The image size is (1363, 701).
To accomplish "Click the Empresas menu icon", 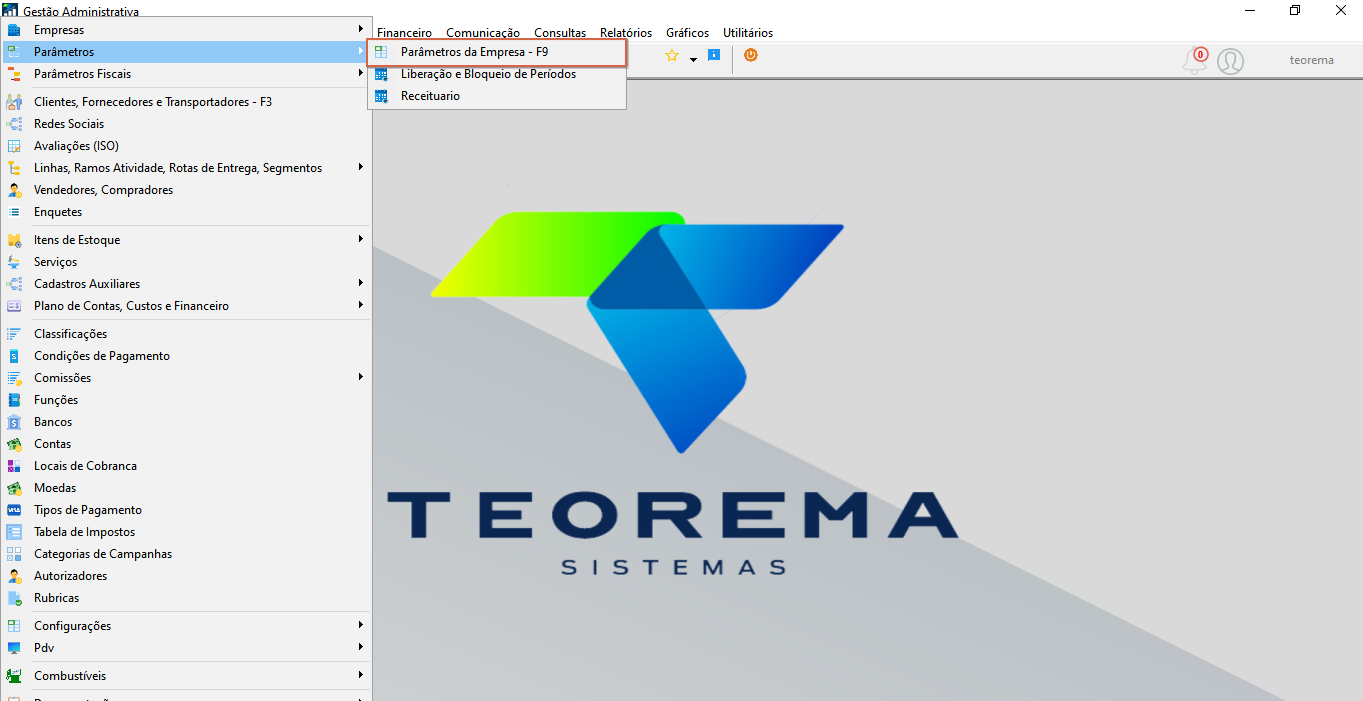I will click(14, 30).
